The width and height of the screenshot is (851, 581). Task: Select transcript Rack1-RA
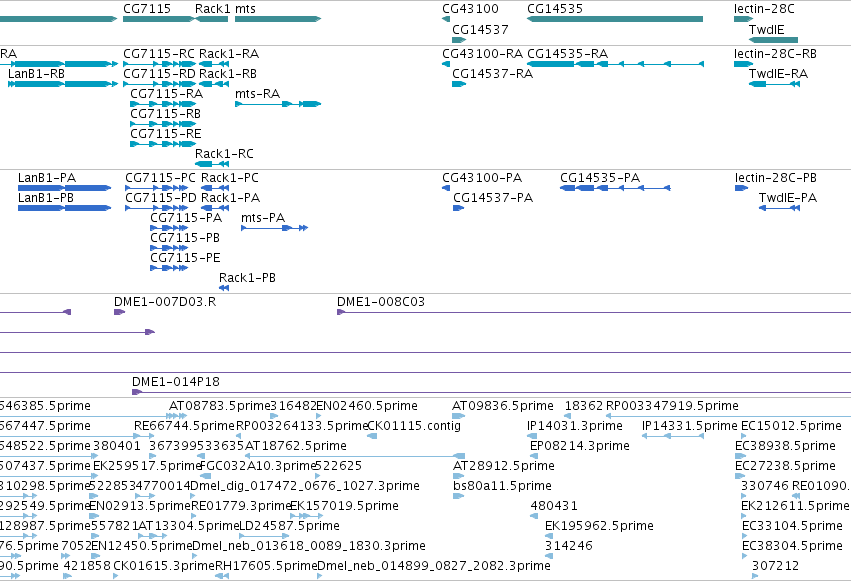(x=229, y=54)
